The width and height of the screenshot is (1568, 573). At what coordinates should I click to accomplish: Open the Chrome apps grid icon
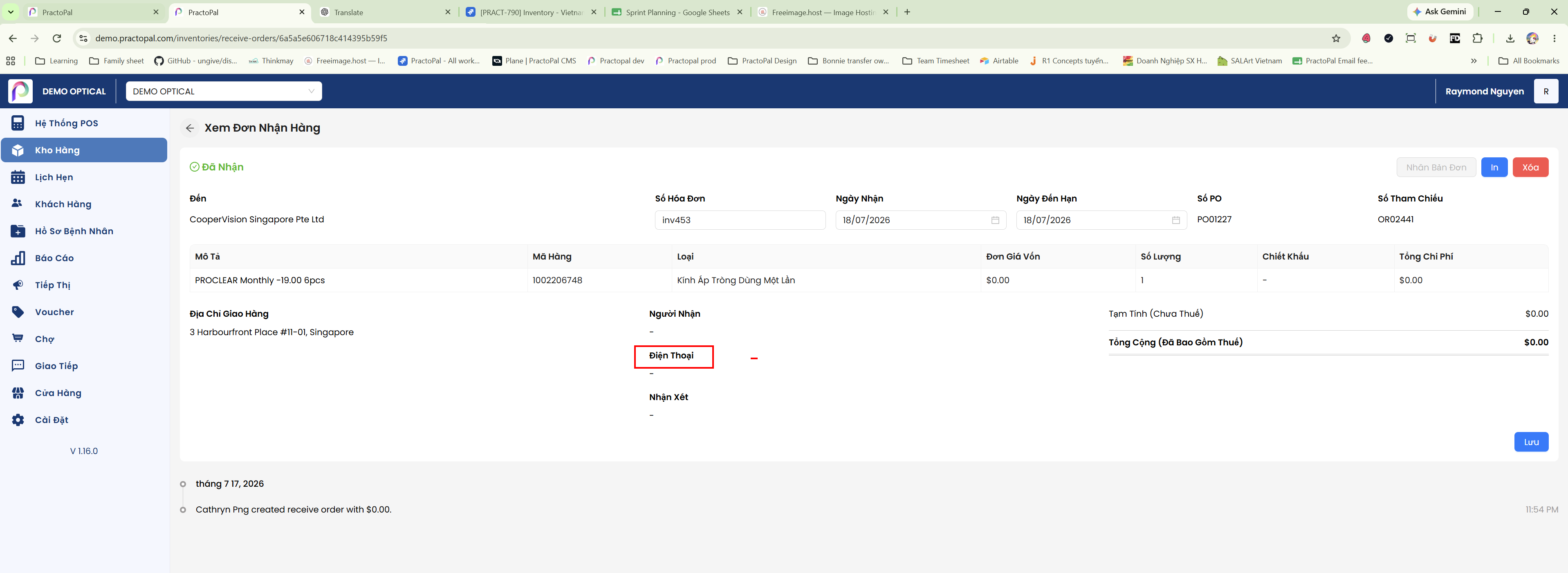click(x=10, y=61)
